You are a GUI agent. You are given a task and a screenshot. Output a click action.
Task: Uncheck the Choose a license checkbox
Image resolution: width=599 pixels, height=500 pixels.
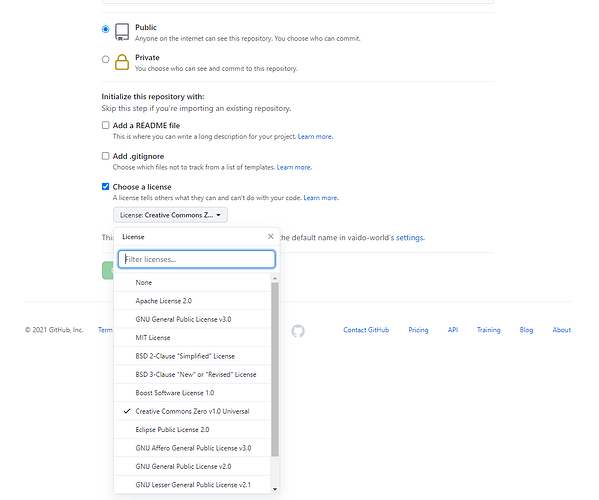click(105, 186)
